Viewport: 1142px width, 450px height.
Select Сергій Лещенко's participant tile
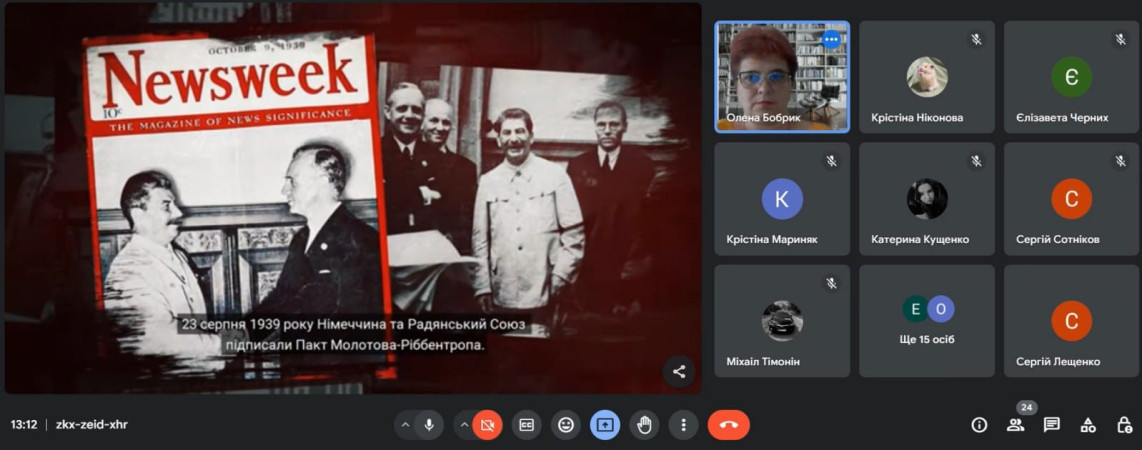tap(1071, 321)
